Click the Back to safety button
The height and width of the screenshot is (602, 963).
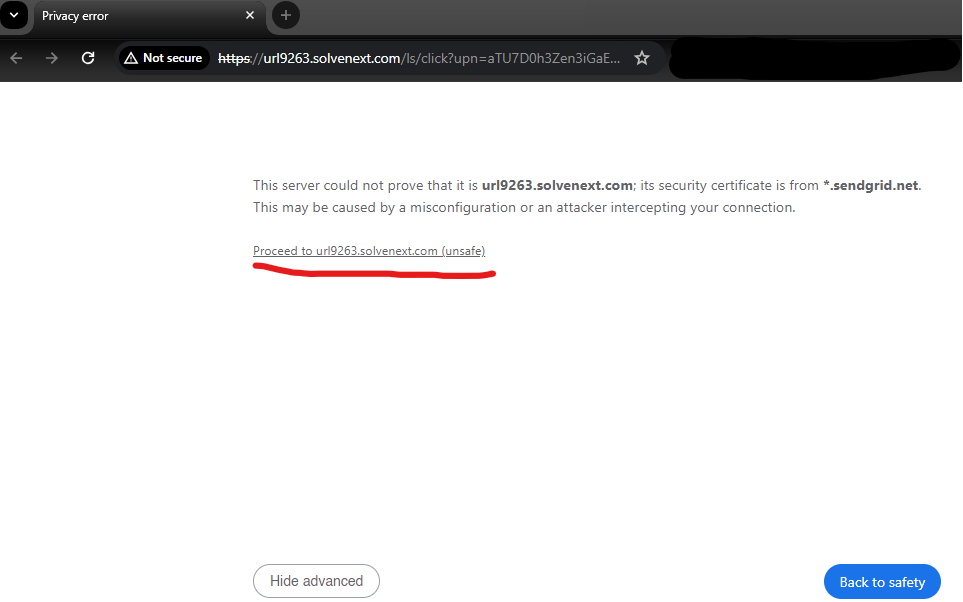click(882, 582)
